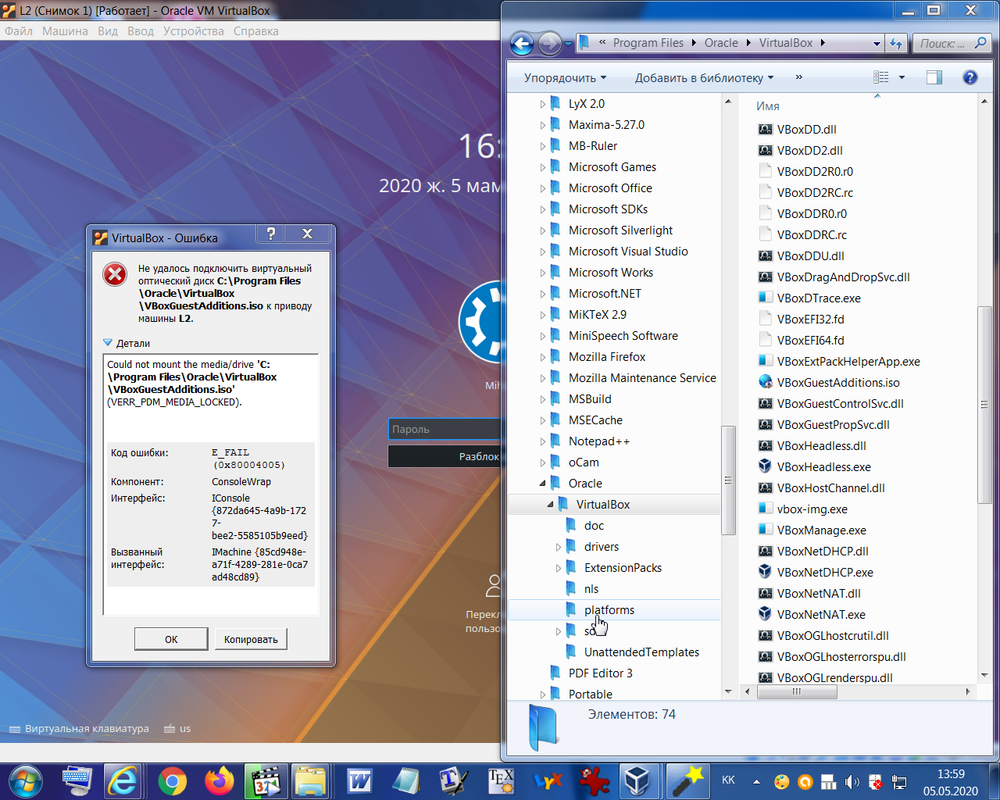Screen dimensions: 1000x800
Task: Click volume speaker tray icon
Action: click(x=851, y=781)
